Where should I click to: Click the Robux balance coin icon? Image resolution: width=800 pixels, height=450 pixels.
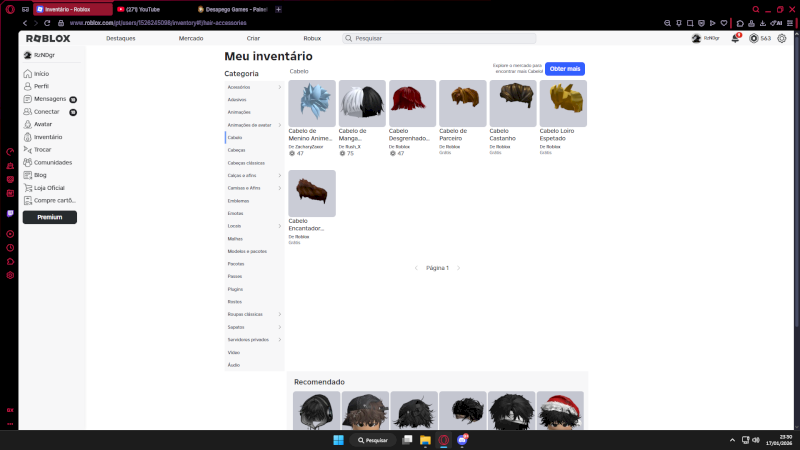pyautogui.click(x=754, y=38)
